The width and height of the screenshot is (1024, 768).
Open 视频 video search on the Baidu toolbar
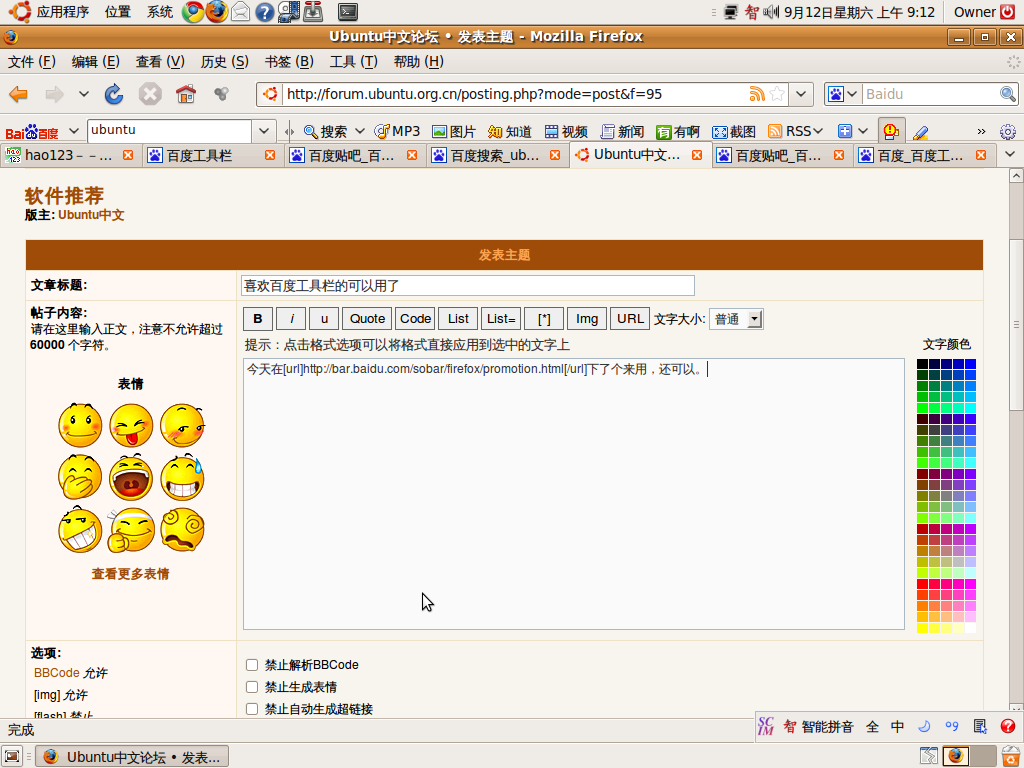[x=566, y=131]
